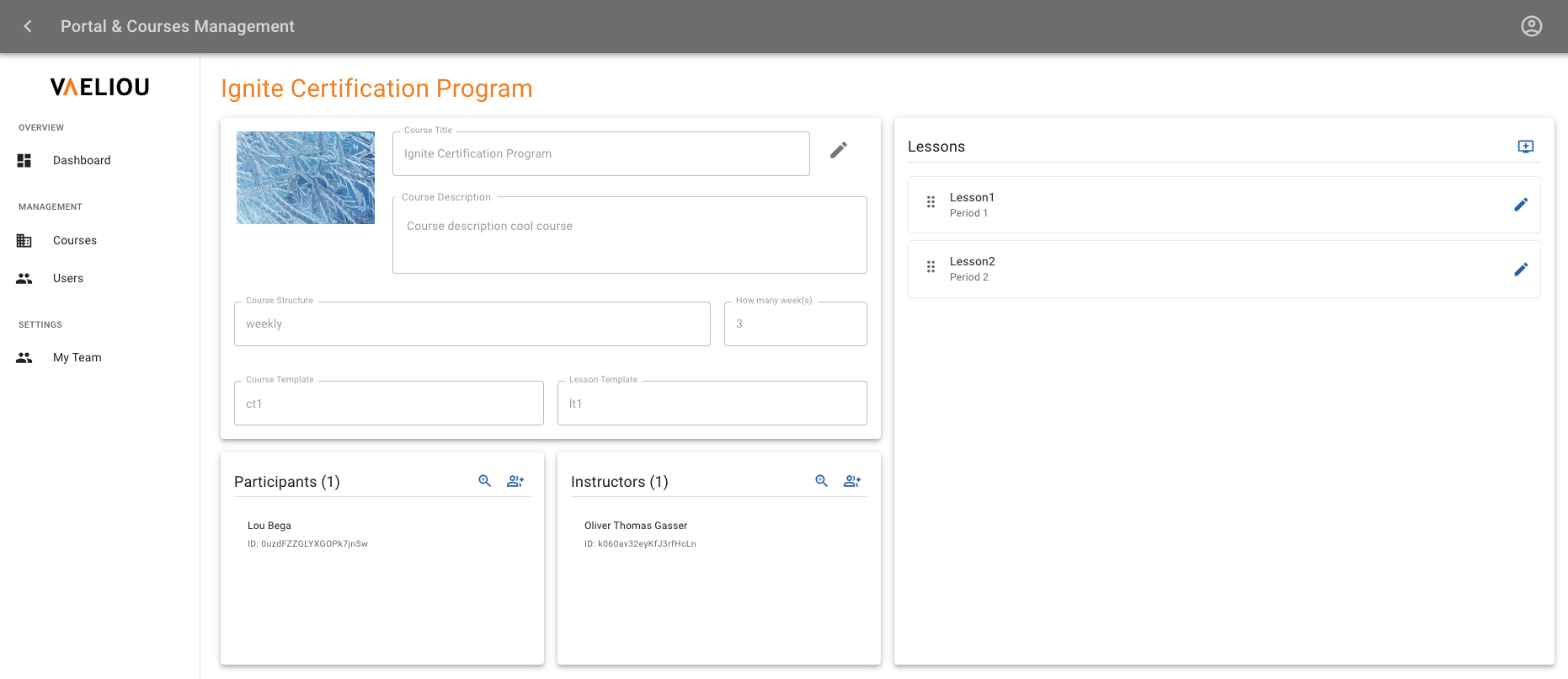Select the Lesson2 Period 2 row
This screenshot has height=679, width=1568.
coord(1224,270)
